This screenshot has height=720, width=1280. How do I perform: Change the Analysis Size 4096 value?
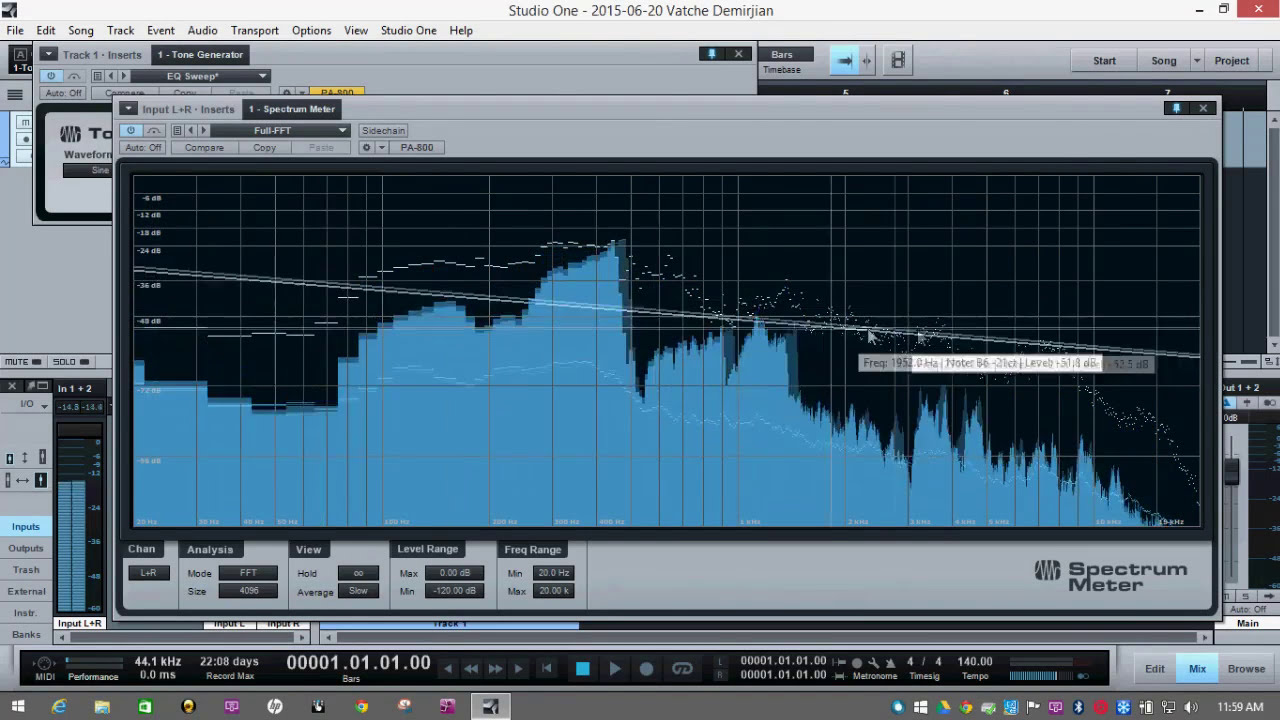pos(248,591)
